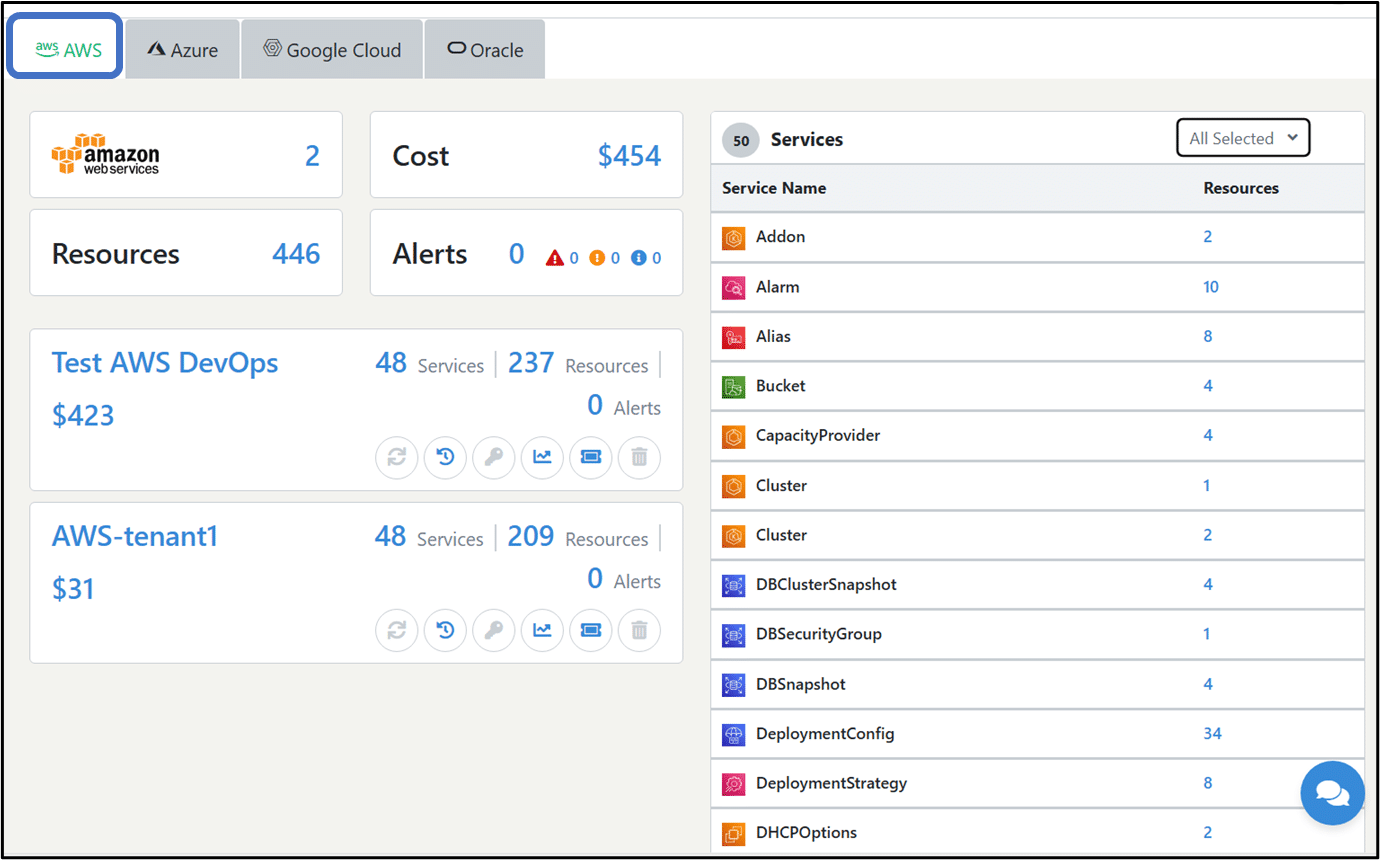Screen dimensions: 1380x860
Task: Select the Cluster row with 1 resource
Action: 1037,486
